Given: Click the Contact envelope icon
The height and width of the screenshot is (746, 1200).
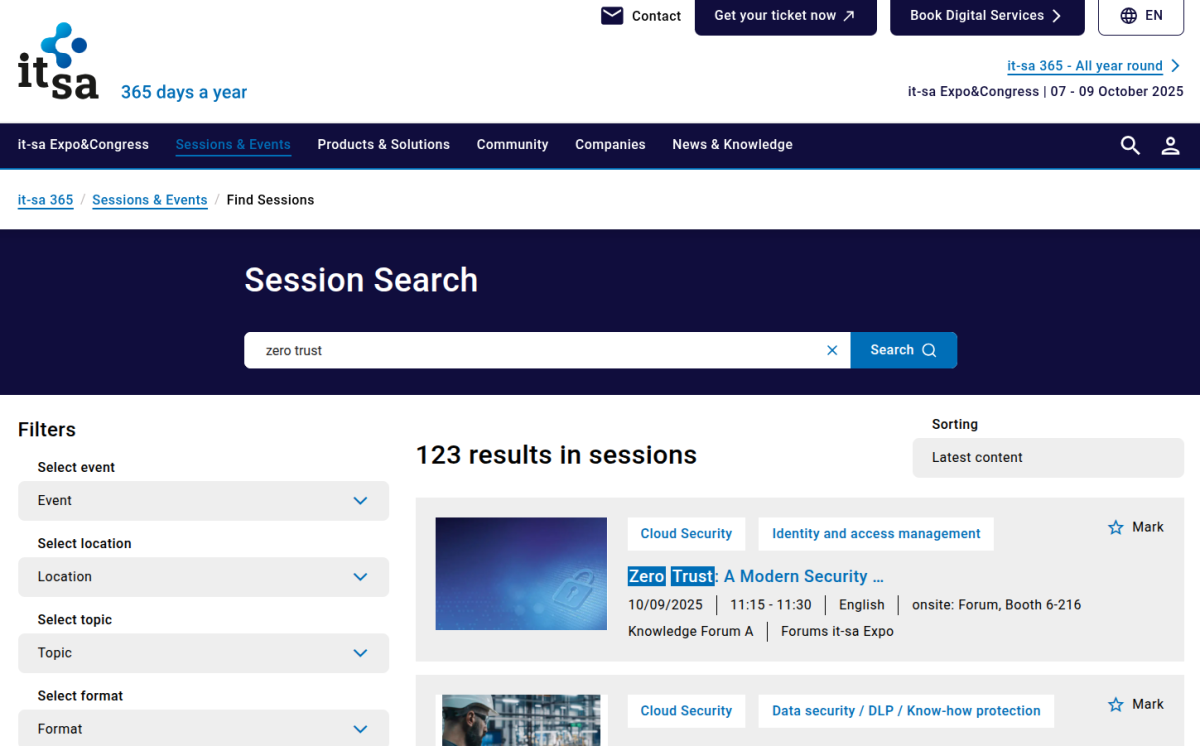Looking at the screenshot, I should 612,16.
